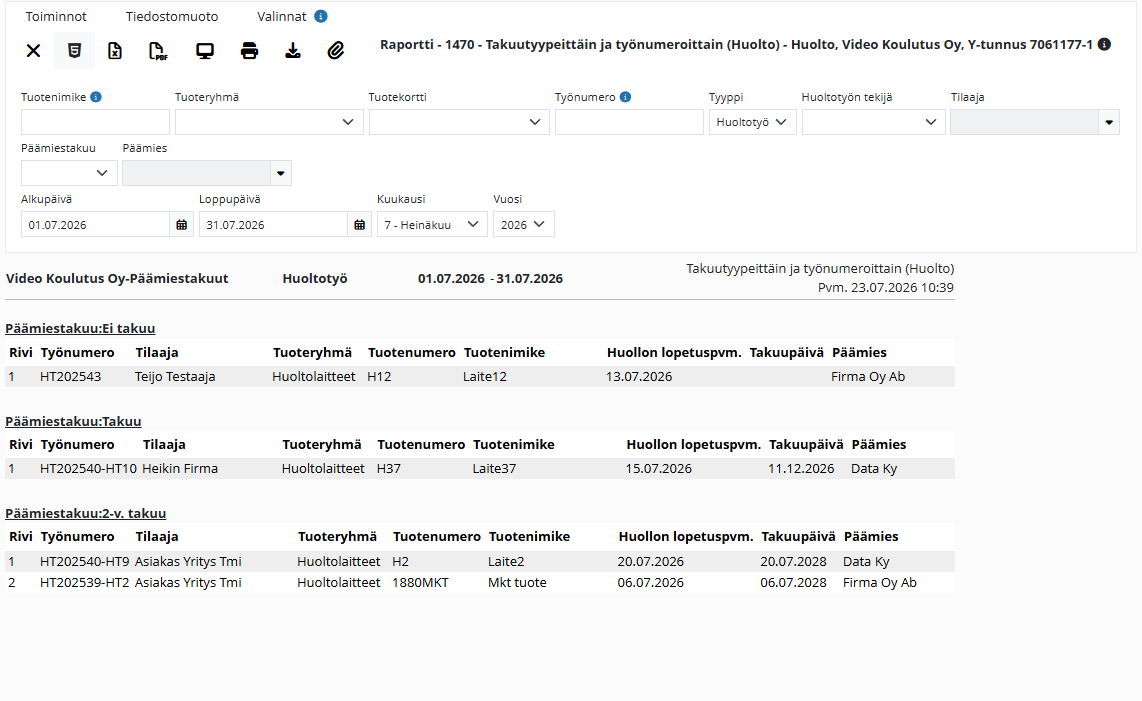This screenshot has width=1142, height=701.
Task: Select work number HT202540-HT9
Action: point(84,562)
